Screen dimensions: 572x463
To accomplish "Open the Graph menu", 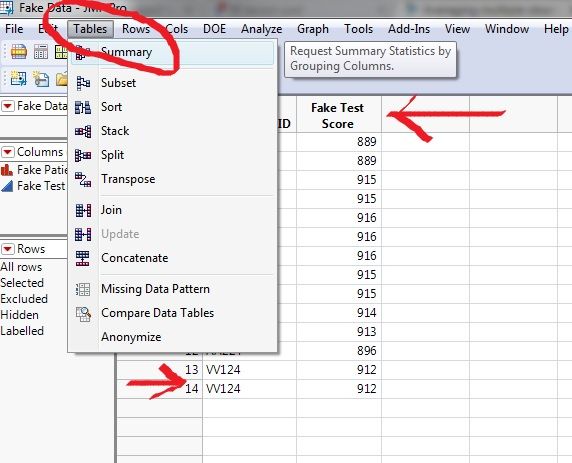I will pos(313,29).
